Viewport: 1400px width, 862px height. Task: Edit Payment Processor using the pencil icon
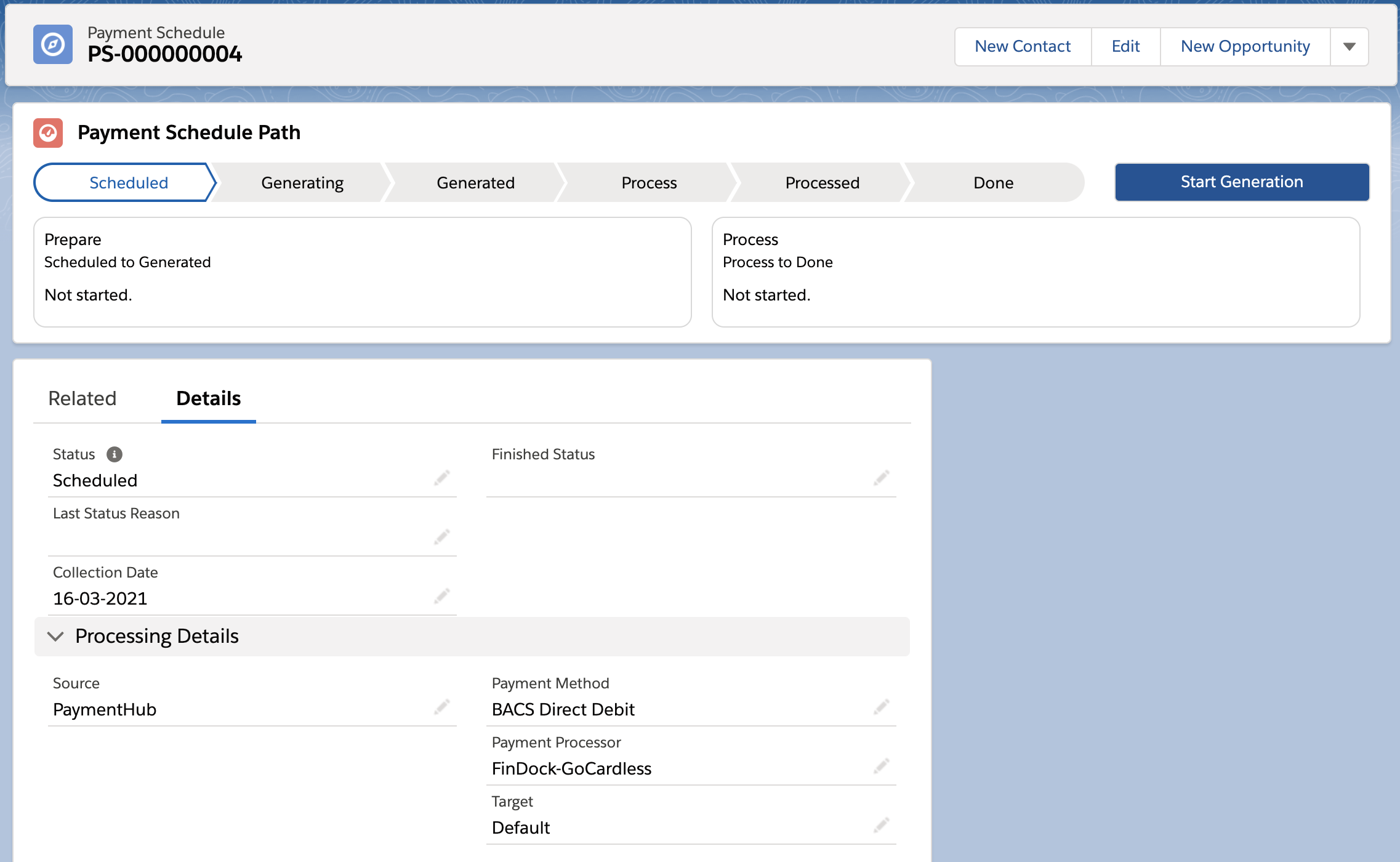point(882,767)
